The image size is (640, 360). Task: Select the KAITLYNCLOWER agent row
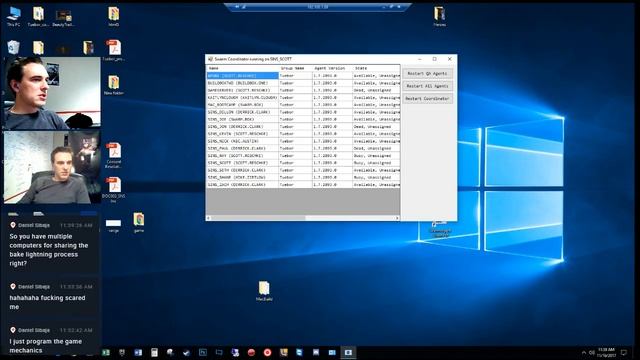click(303, 98)
